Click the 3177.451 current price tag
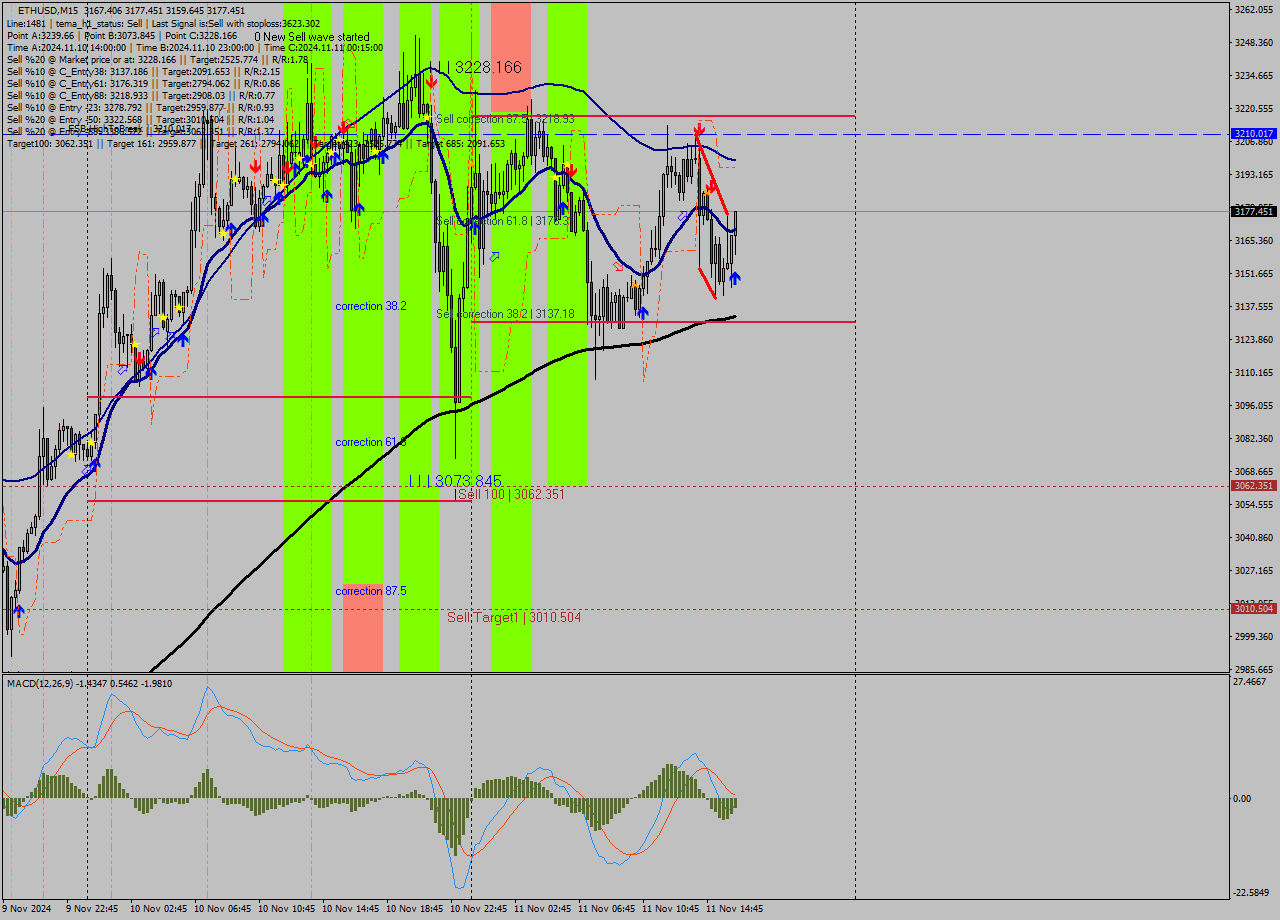This screenshot has height=920, width=1280. pos(1253,211)
